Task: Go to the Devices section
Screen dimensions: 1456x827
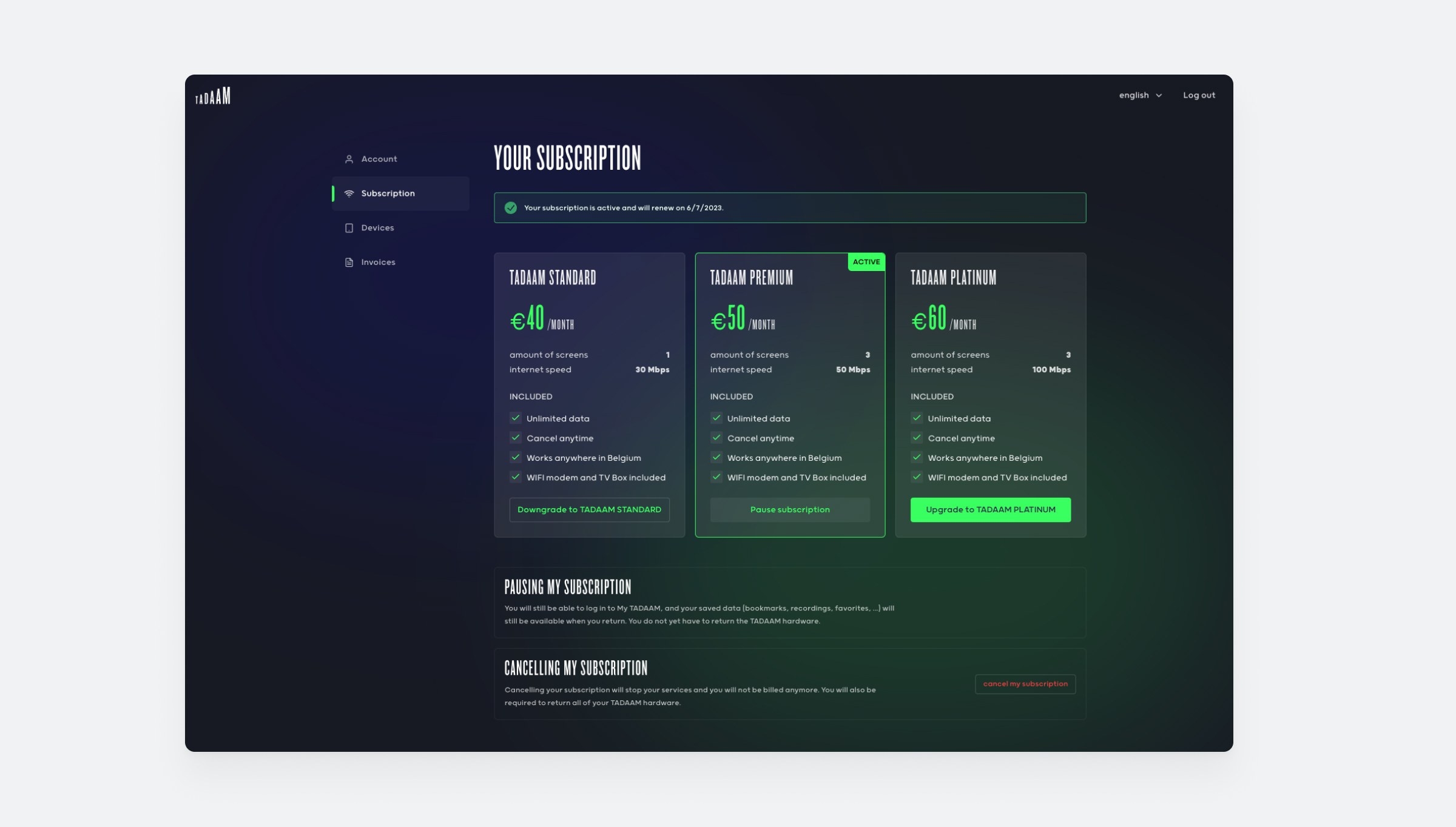Action: click(x=400, y=228)
